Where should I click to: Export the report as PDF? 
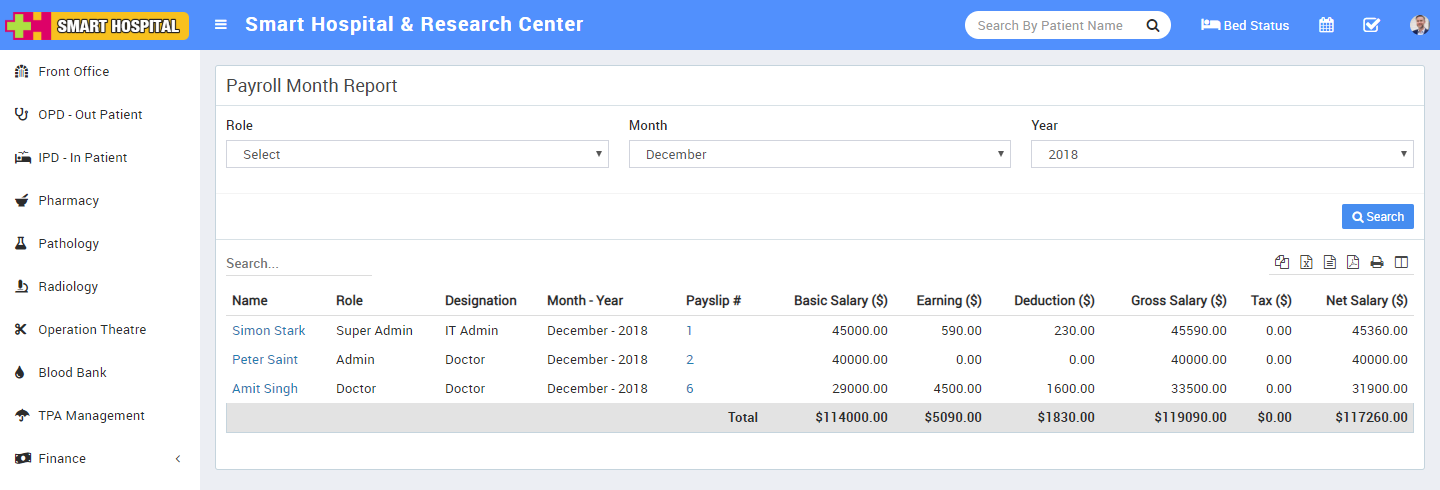click(1353, 263)
